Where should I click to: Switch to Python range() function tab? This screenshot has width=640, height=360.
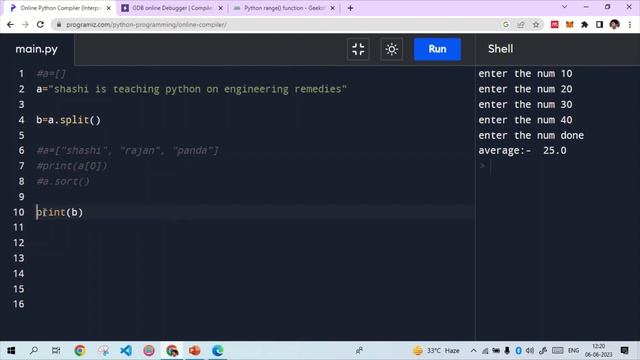click(284, 8)
